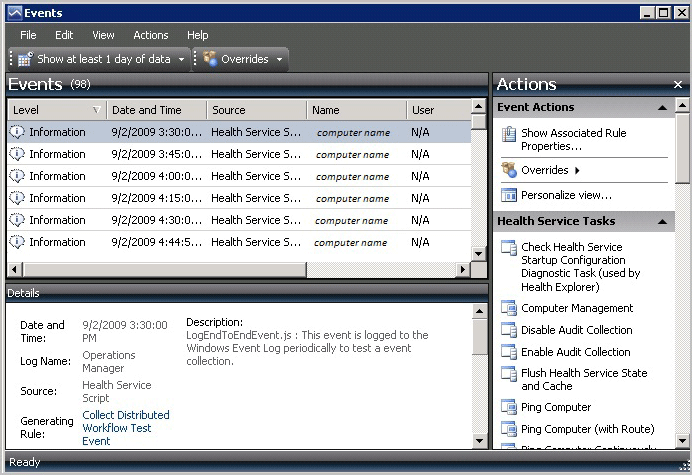Image resolution: width=692 pixels, height=475 pixels.
Task: Click events list horizontal scroll left arrow
Action: 15,269
